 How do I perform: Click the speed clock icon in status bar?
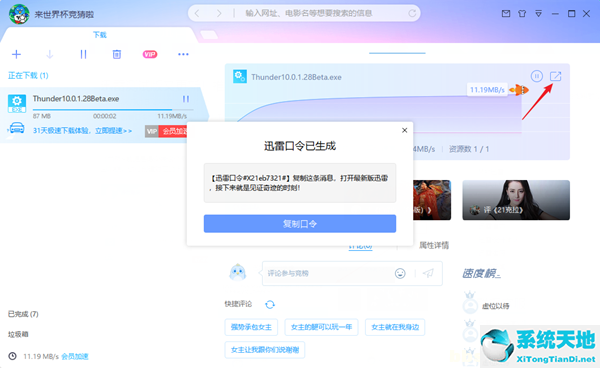click(x=13, y=356)
